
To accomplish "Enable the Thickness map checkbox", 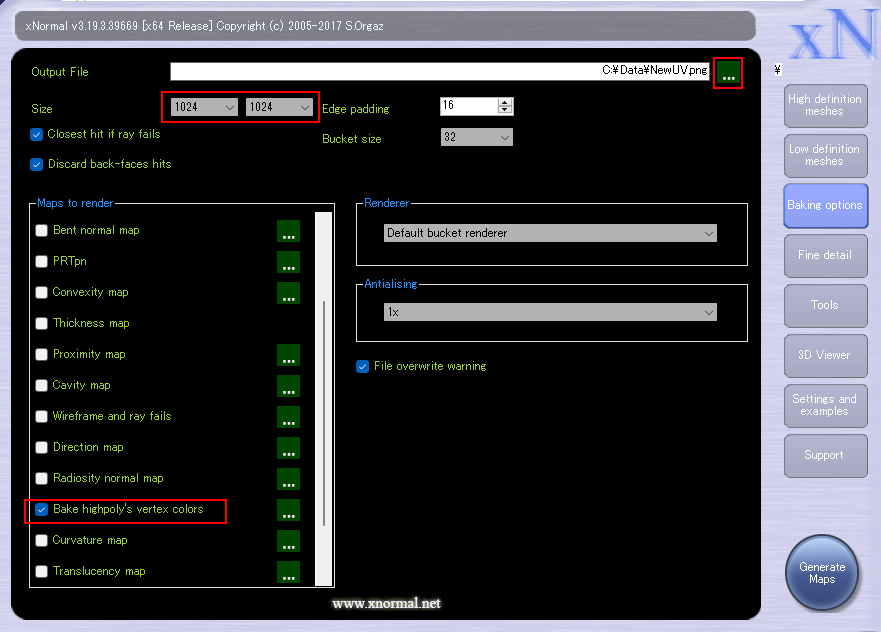I will click(42, 323).
